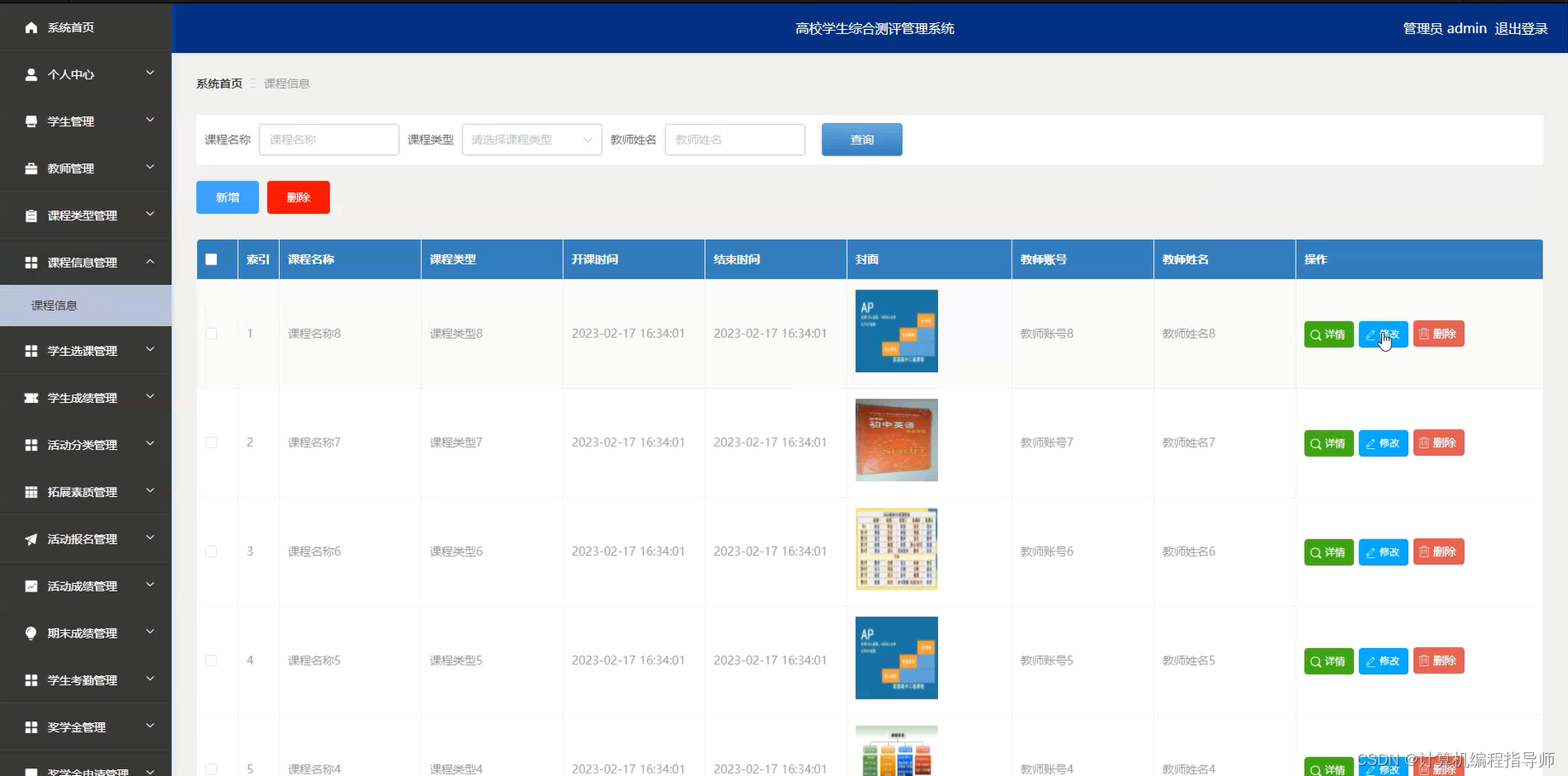Click the 学生管理 sidebar icon
1568x776 pixels.
[x=32, y=121]
